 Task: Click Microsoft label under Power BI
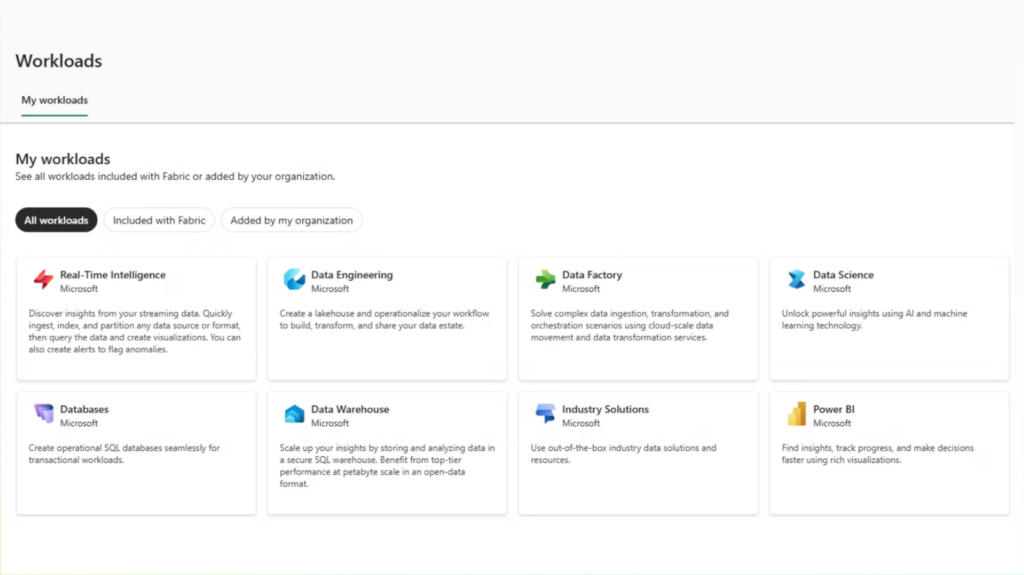[x=832, y=423]
